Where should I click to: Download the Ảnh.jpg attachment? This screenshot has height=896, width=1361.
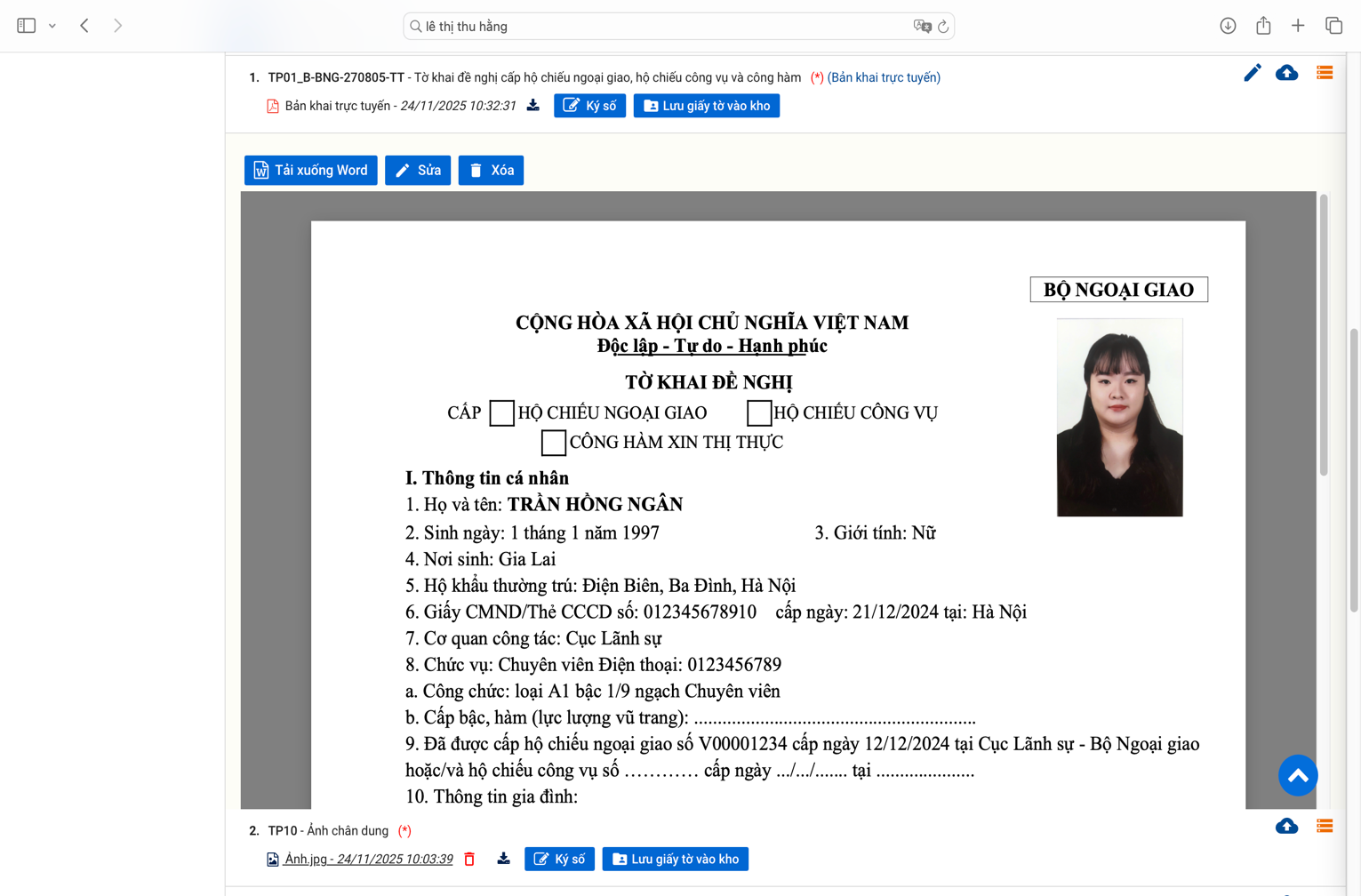point(503,860)
